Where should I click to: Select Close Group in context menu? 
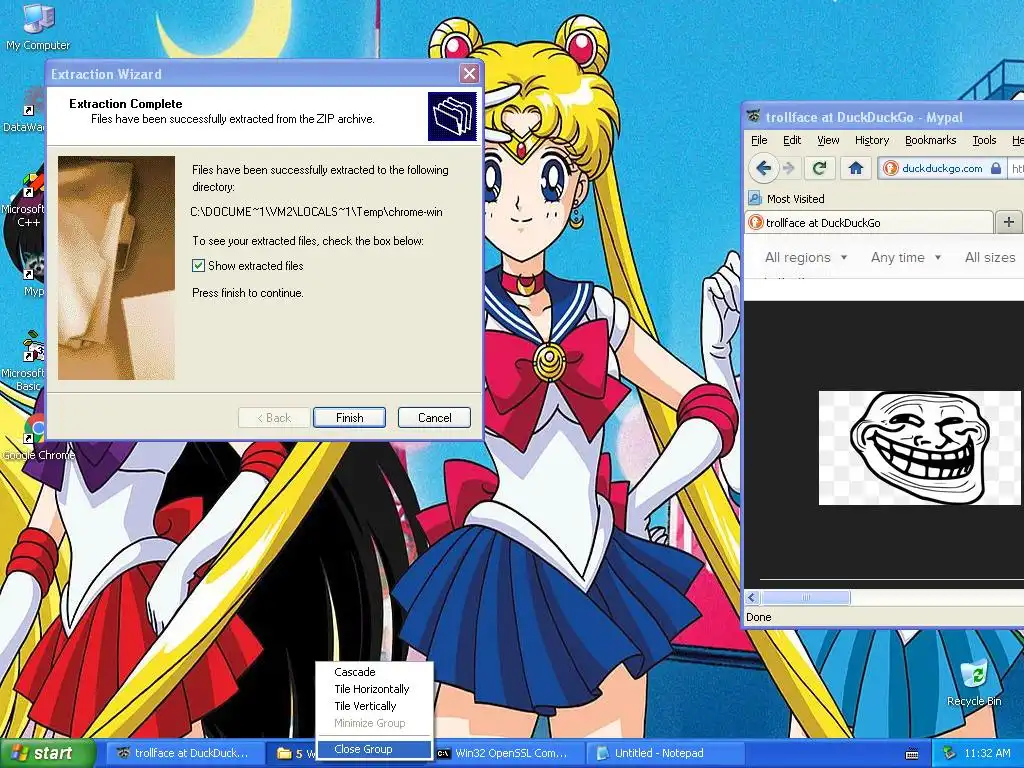point(374,749)
